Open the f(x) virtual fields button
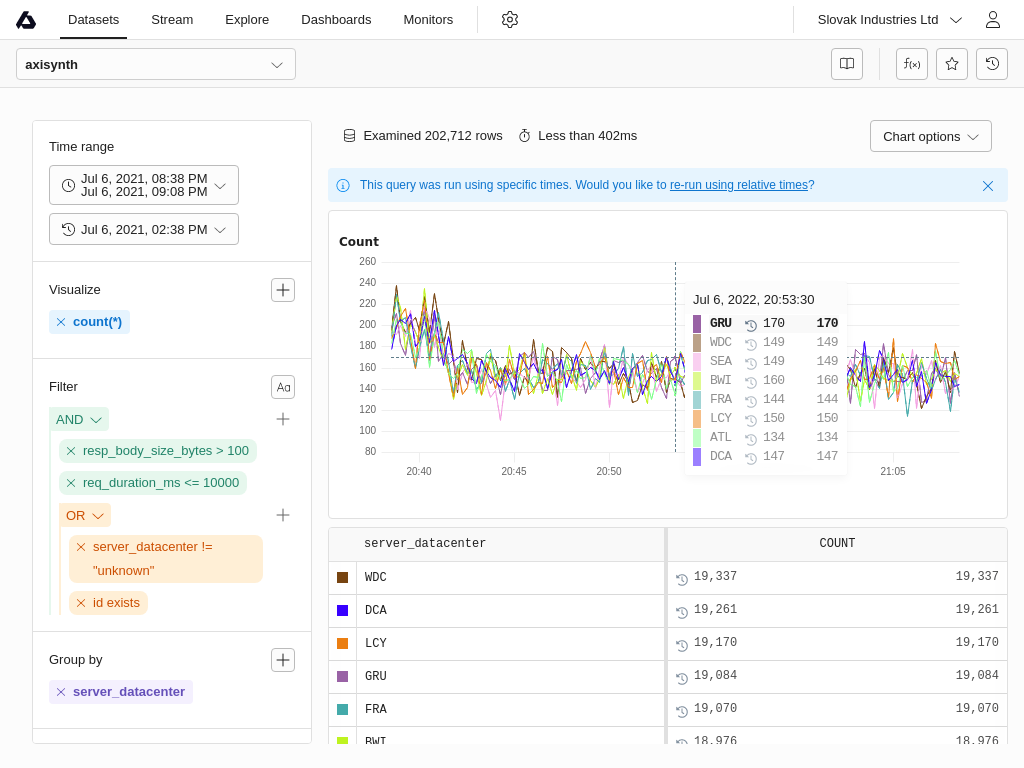 pos(911,64)
